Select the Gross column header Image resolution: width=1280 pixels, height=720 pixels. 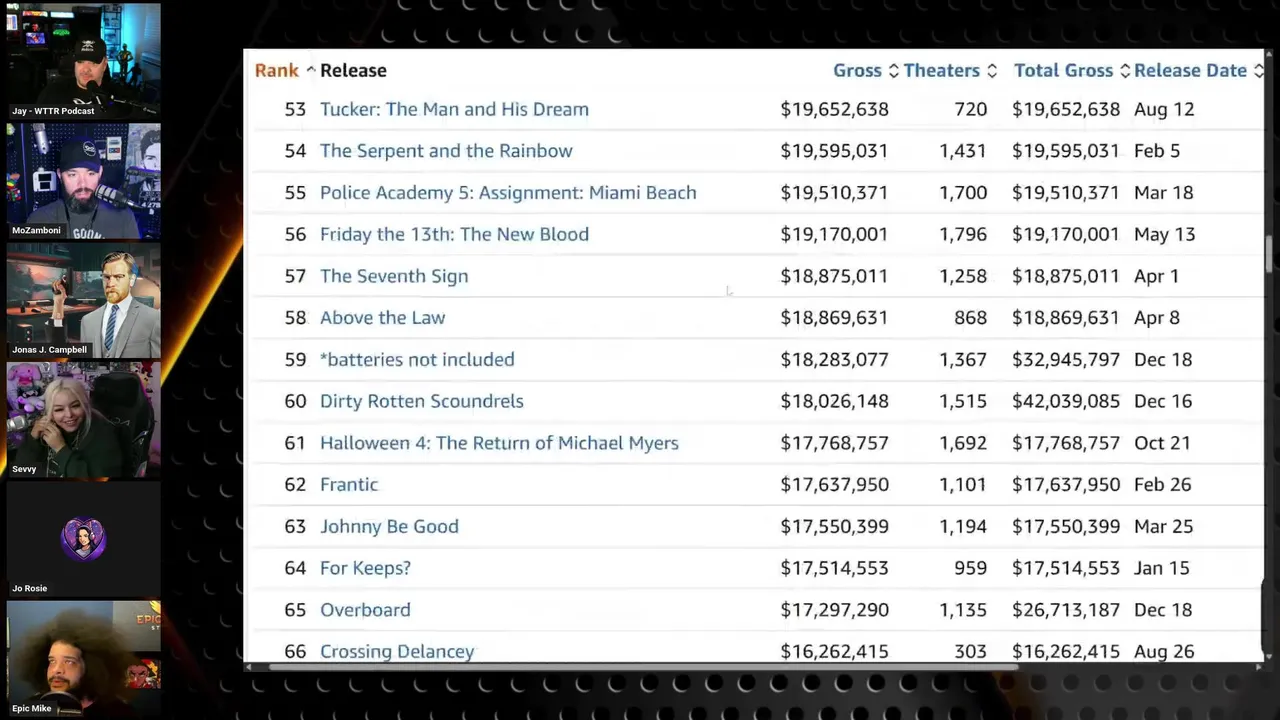coord(857,70)
